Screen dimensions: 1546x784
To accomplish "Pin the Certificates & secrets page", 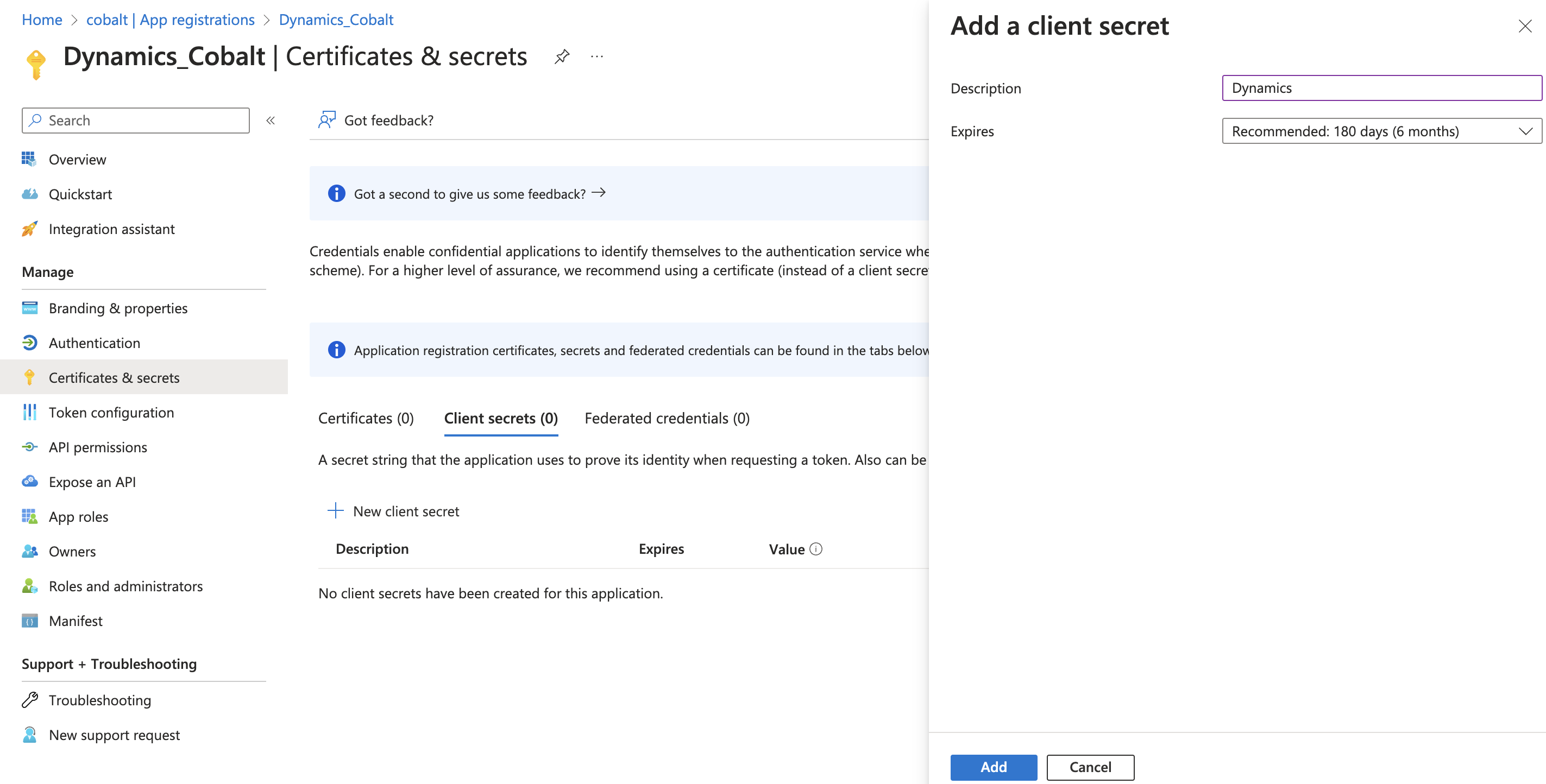I will (562, 56).
